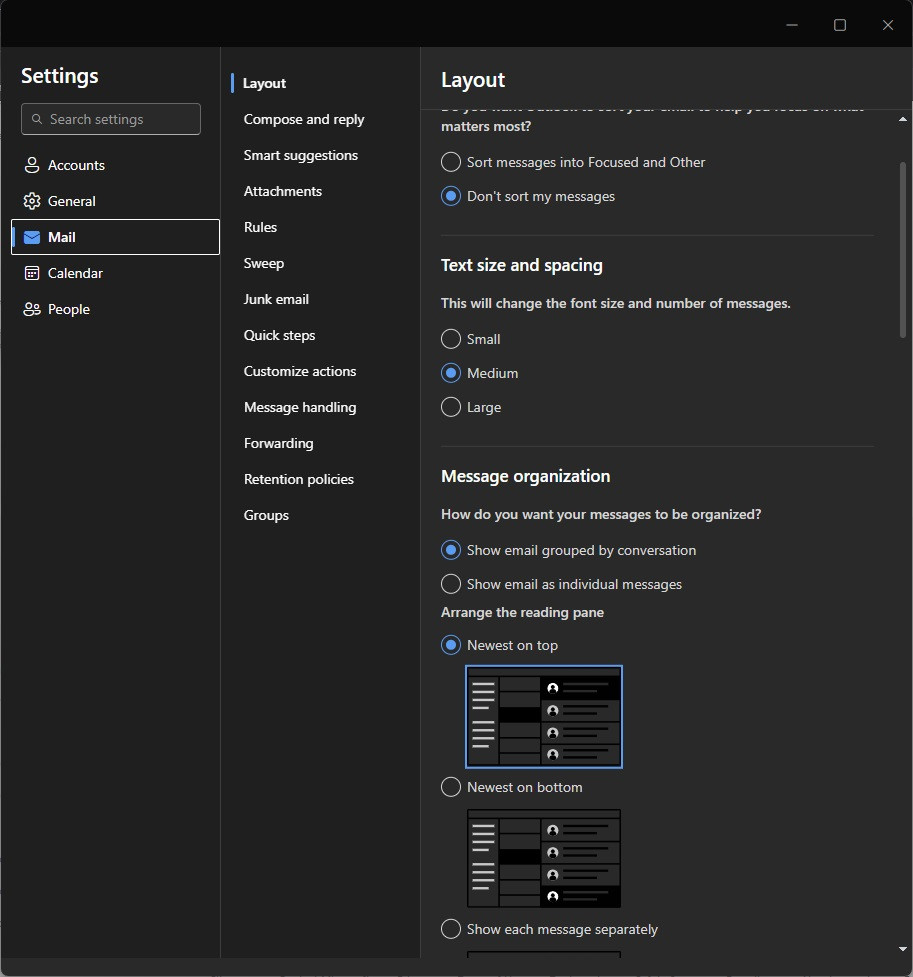
Task: Click the People icon in sidebar
Action: pyautogui.click(x=32, y=310)
